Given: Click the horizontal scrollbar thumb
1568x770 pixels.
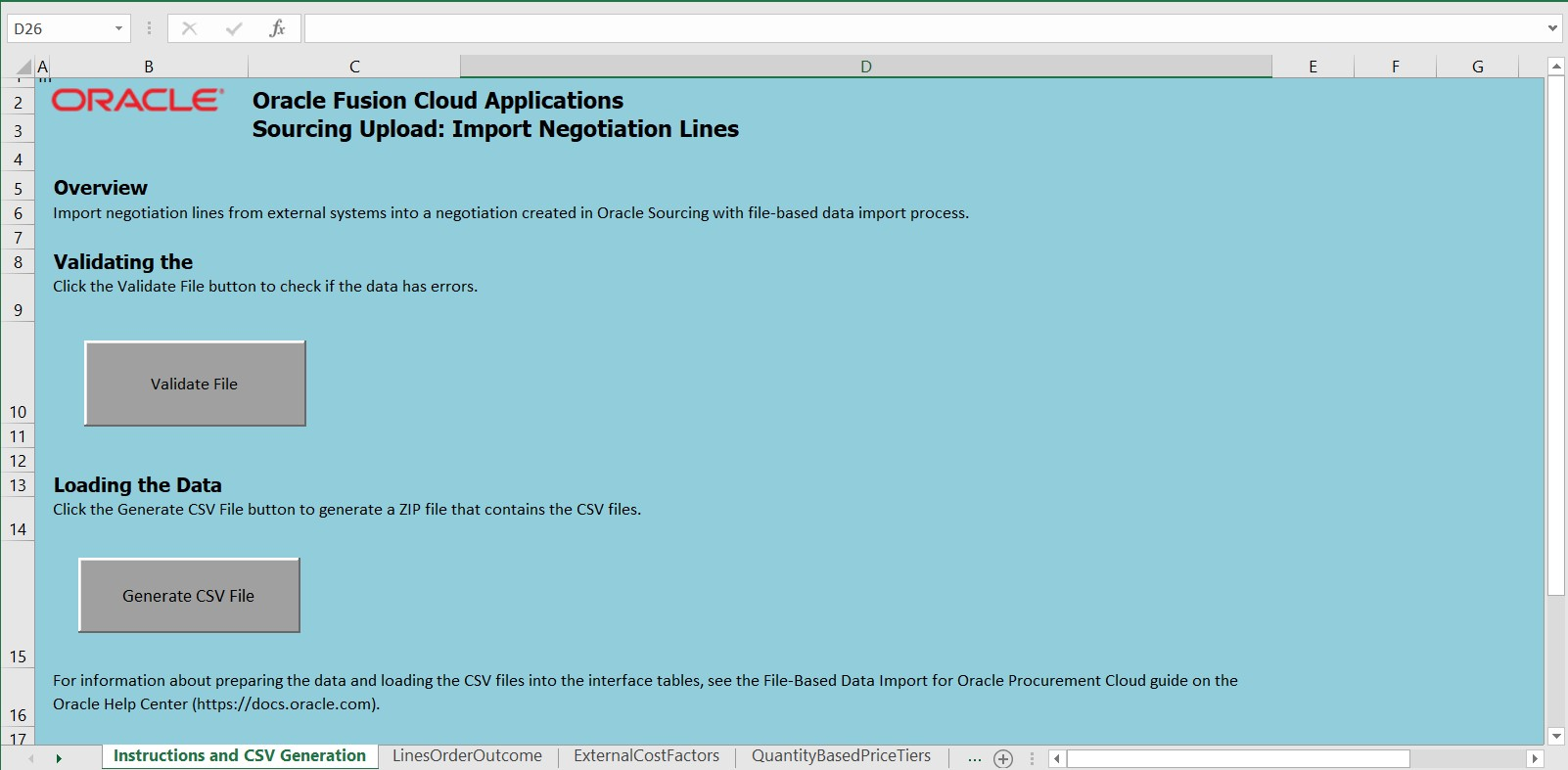Looking at the screenshot, I should [x=1238, y=758].
